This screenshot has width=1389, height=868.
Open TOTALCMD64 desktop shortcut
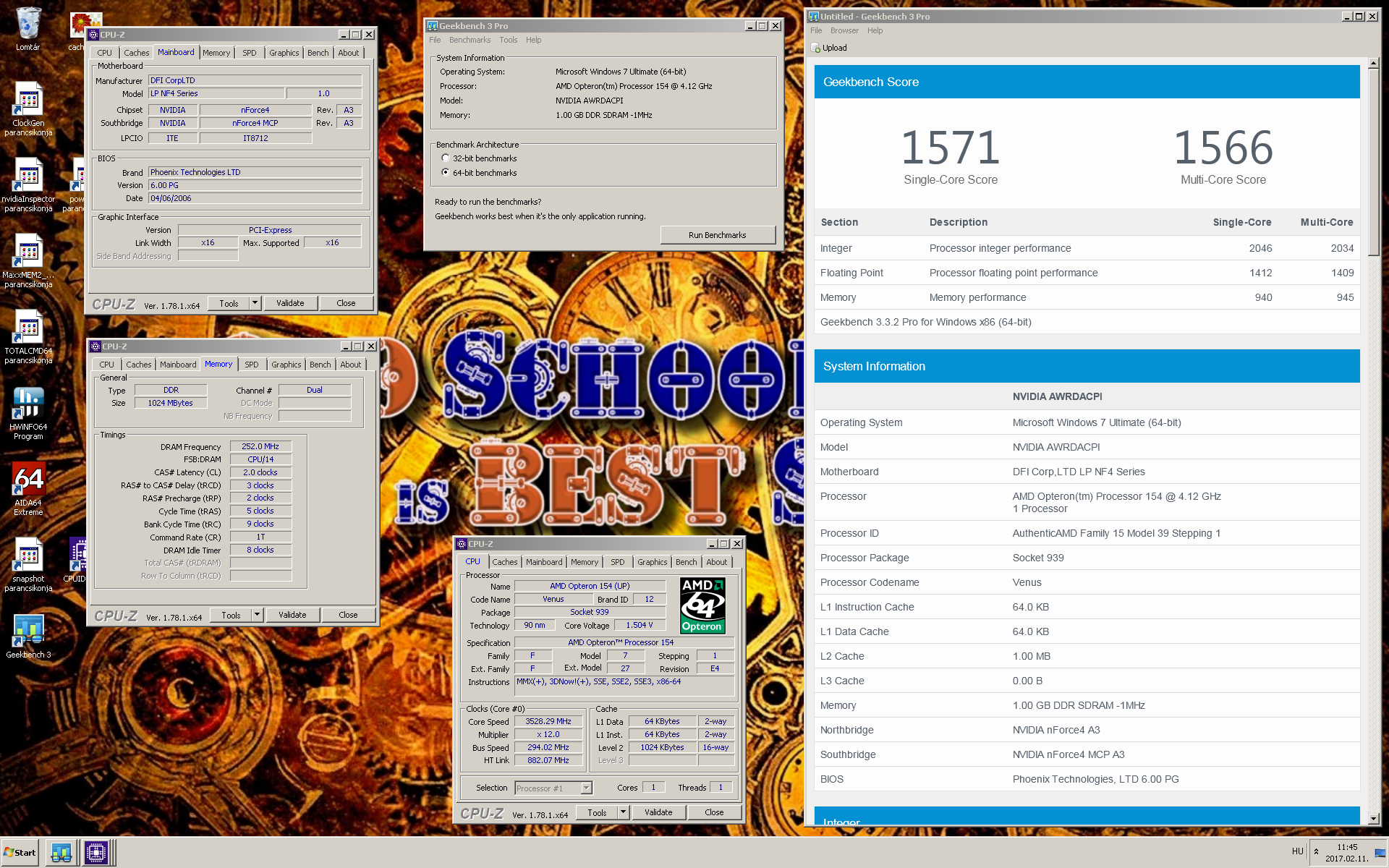pyautogui.click(x=28, y=336)
